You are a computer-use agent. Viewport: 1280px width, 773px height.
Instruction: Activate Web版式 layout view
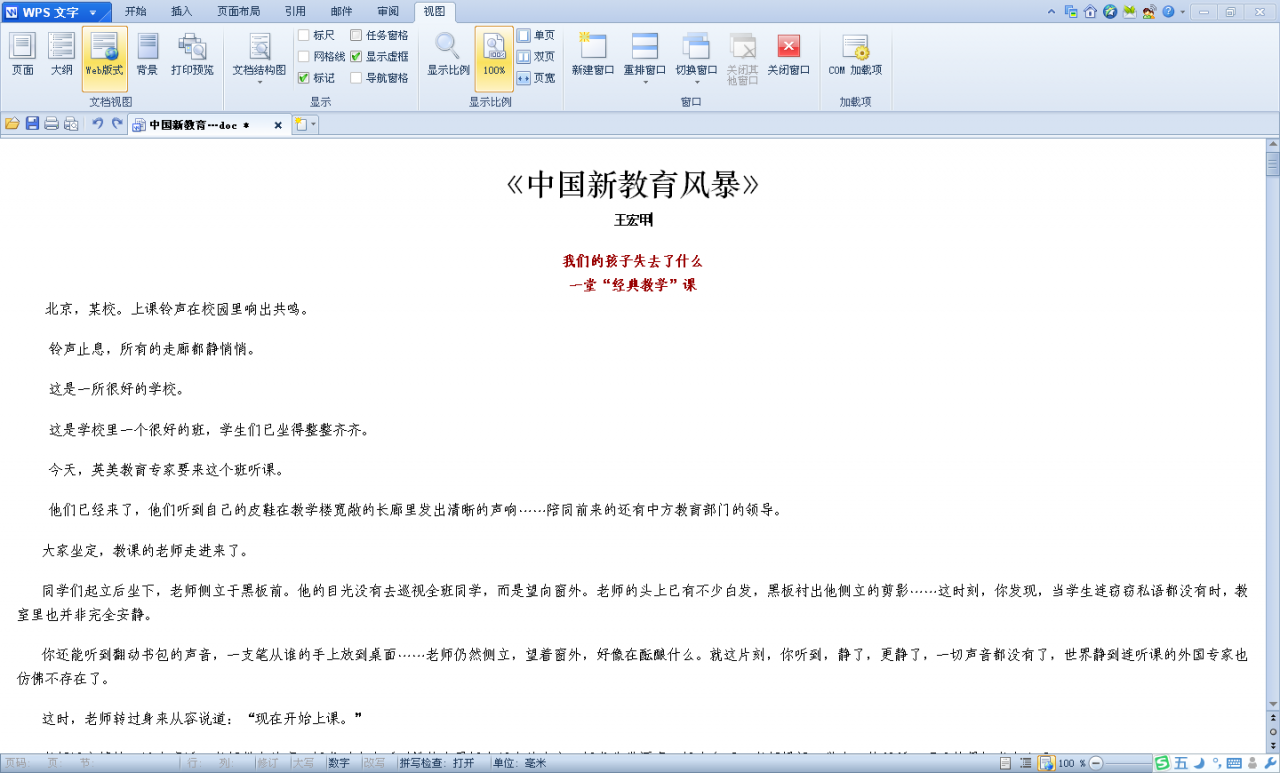[x=104, y=58]
